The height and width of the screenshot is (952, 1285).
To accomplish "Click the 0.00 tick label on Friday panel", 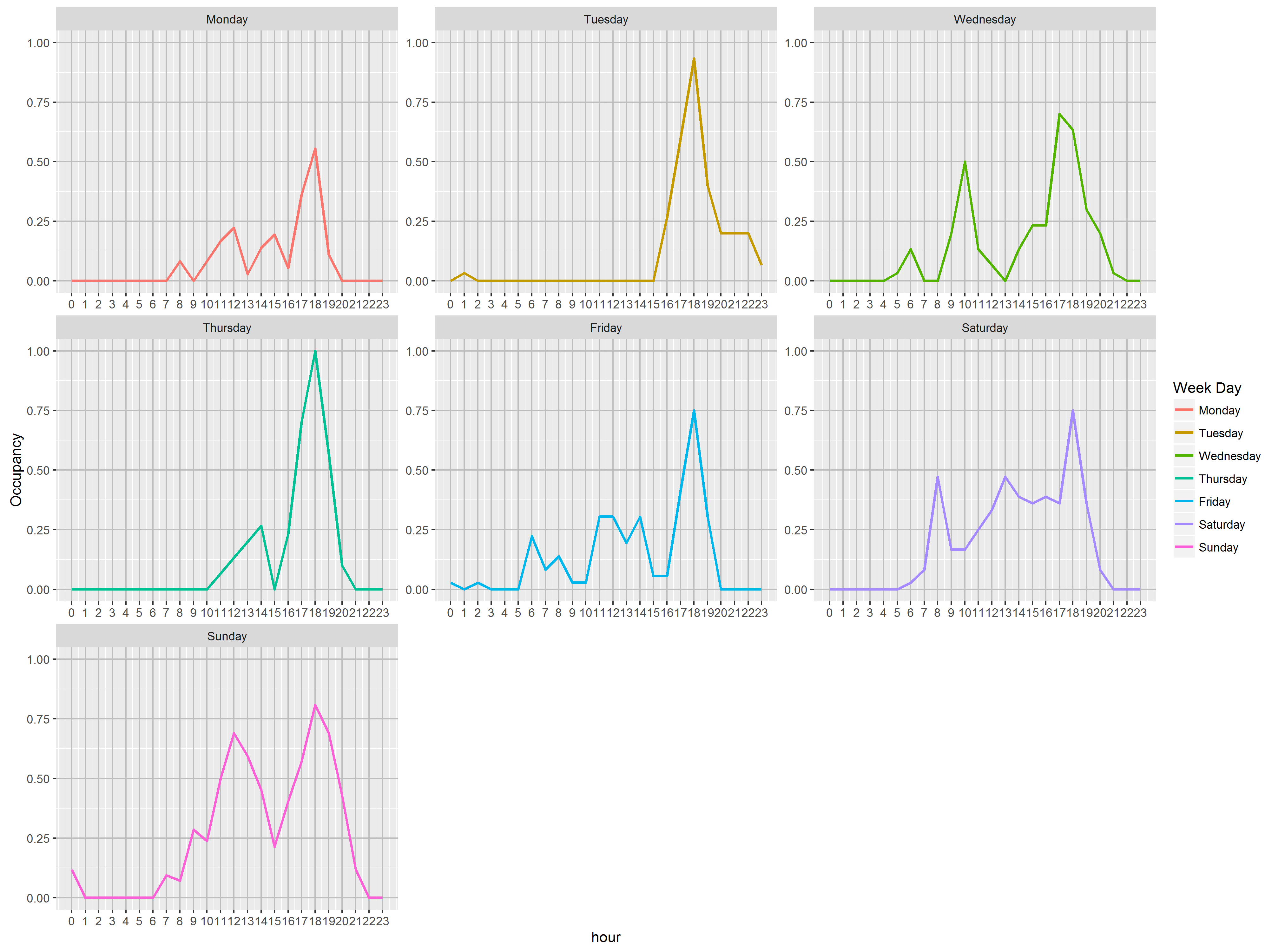I will [x=417, y=590].
